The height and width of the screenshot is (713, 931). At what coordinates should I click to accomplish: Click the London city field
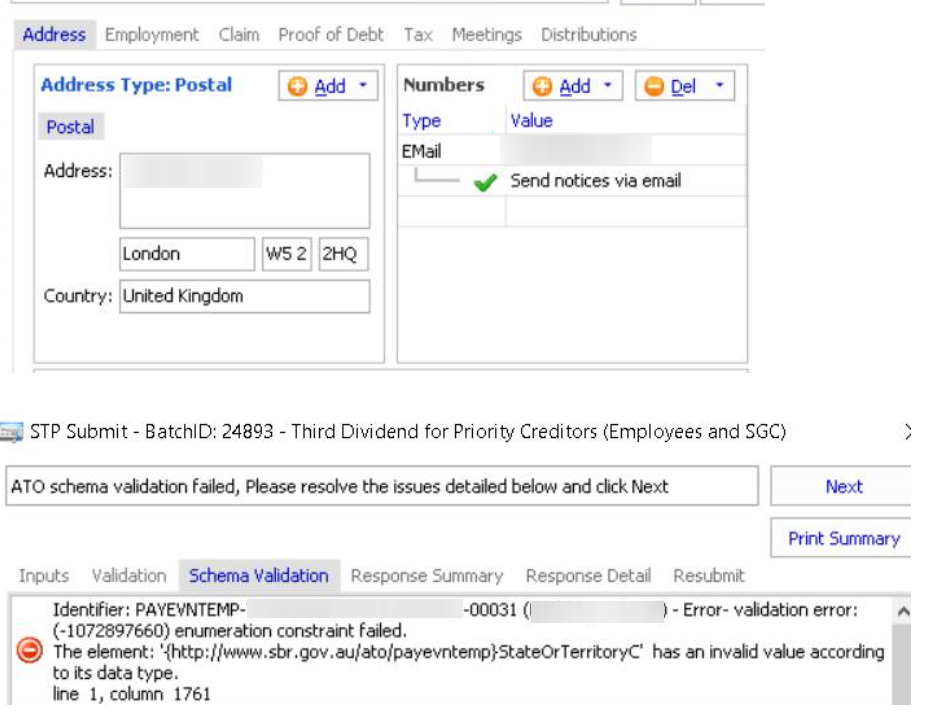[x=187, y=254]
